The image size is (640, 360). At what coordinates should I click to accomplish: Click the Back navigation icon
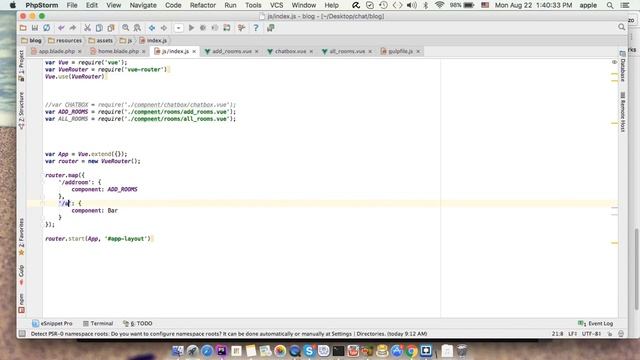coord(152,28)
